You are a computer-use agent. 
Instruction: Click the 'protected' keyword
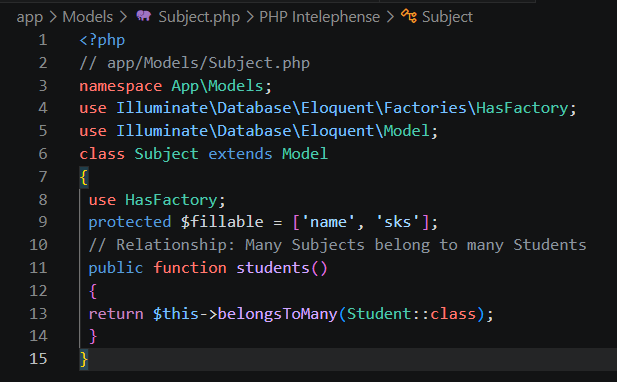click(130, 222)
